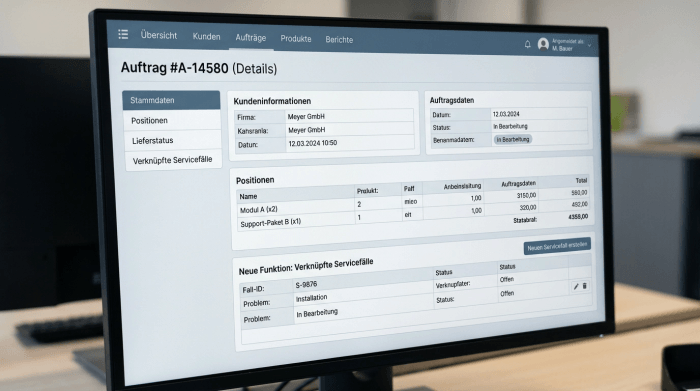
Task: Open Verknüpfte Servicefälle side menu entry
Action: click(173, 160)
